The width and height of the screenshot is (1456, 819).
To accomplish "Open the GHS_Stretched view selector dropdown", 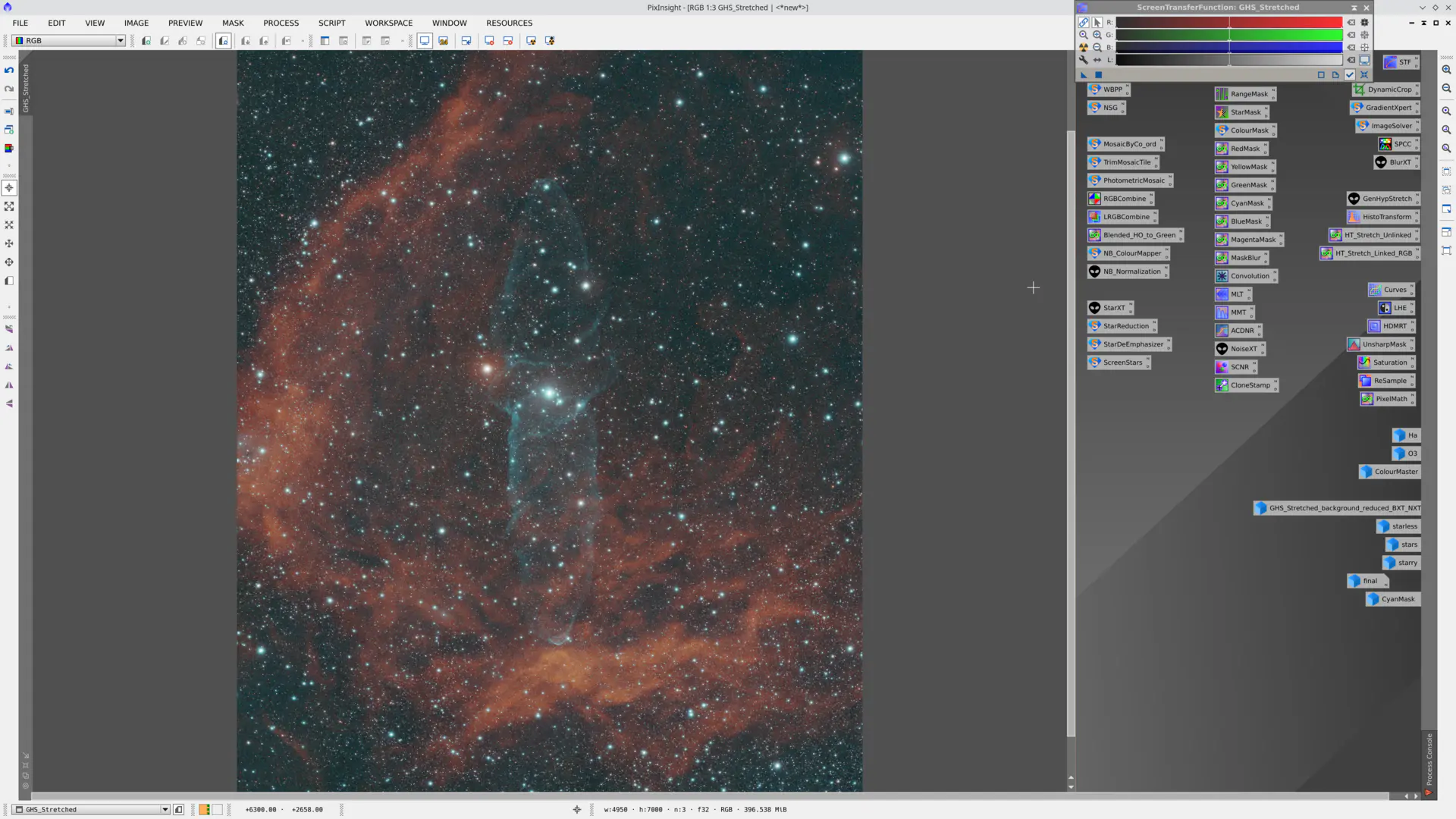I will (165, 809).
